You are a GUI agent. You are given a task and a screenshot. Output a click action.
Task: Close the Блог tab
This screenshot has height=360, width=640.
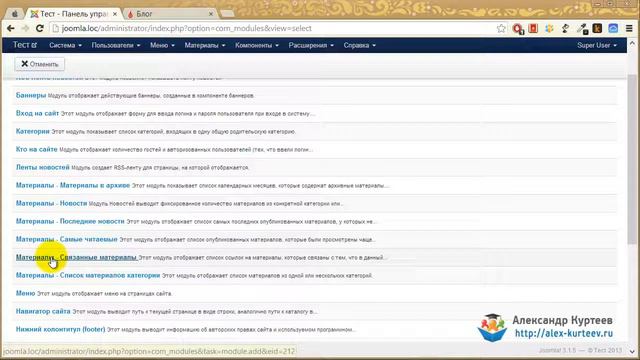tap(211, 14)
